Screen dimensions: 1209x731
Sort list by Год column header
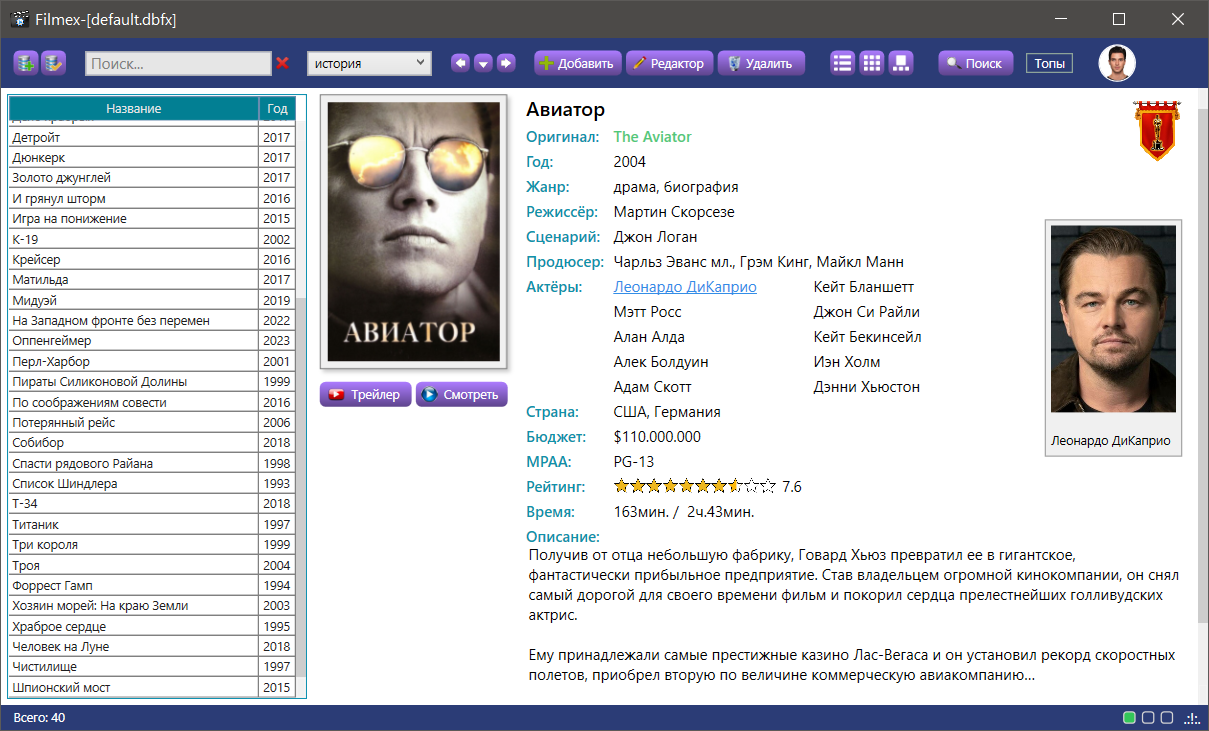pos(277,108)
